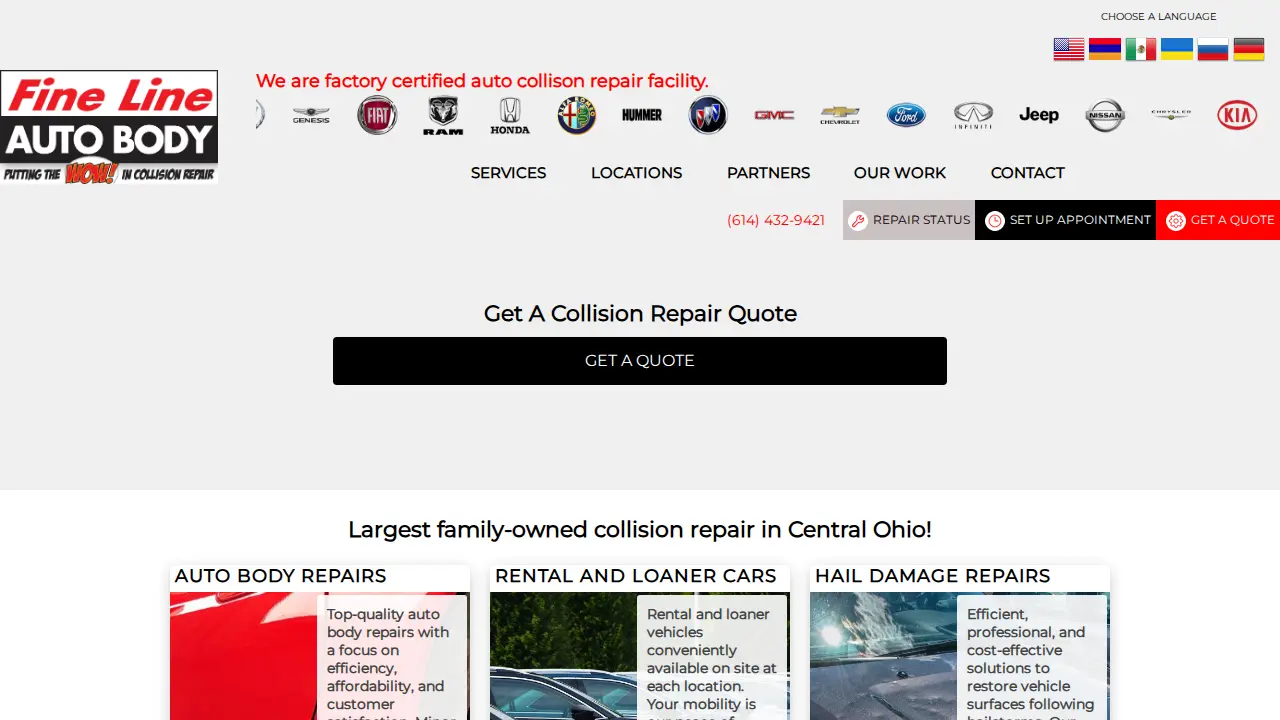
Task: Open the Hail Damage Repairs heading
Action: tap(932, 576)
